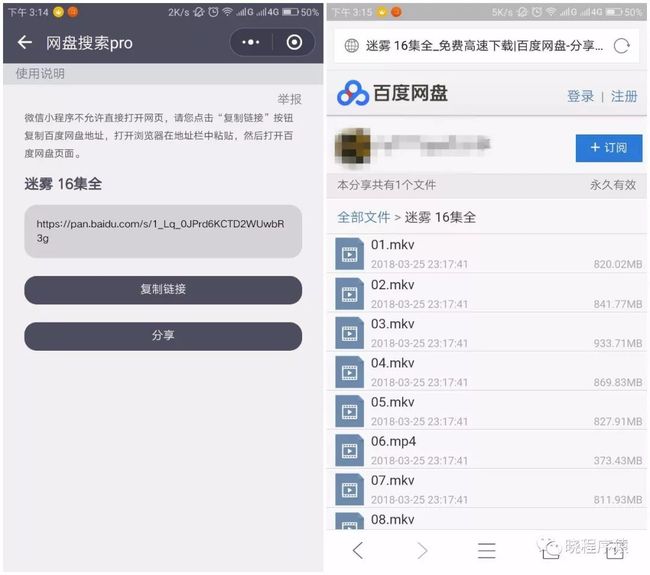
Task: Go forward with browser right arrow
Action: click(422, 551)
